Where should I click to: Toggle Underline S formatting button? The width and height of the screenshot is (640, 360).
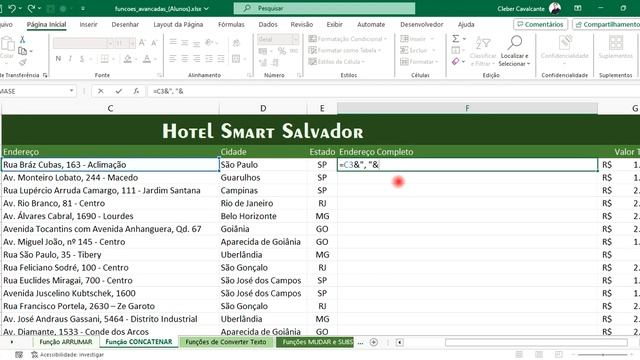pos(82,59)
